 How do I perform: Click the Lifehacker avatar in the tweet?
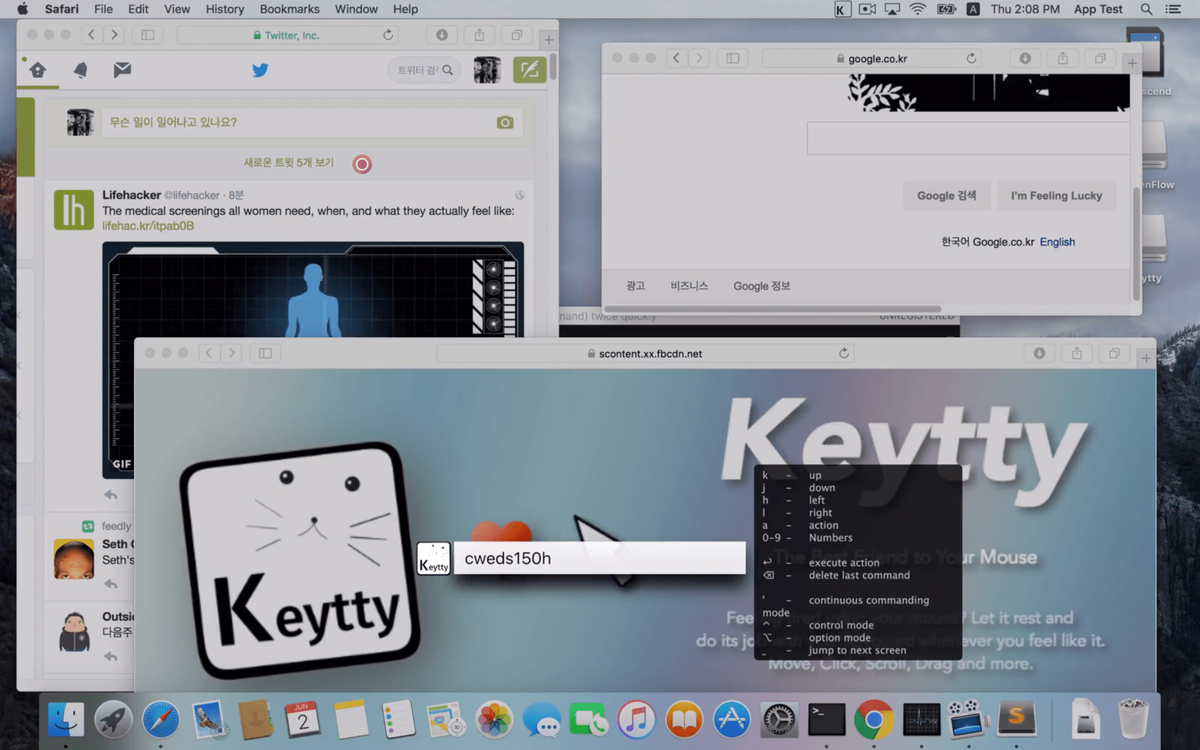click(x=74, y=210)
